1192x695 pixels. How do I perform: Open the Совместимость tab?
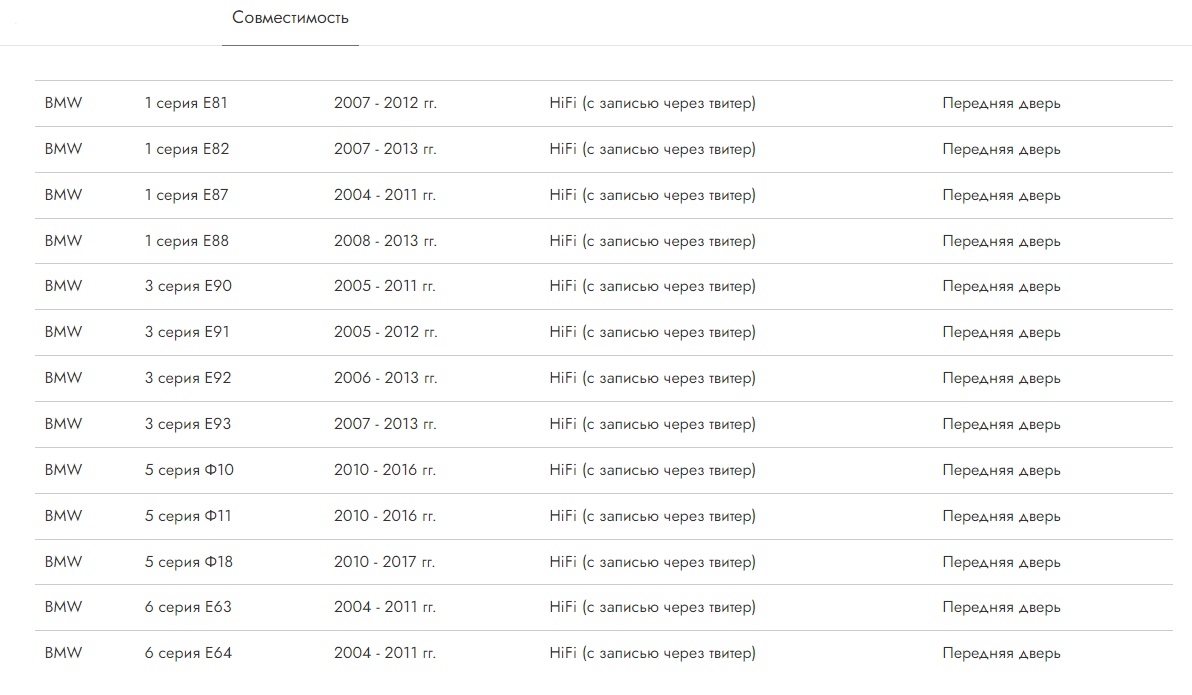(290, 18)
